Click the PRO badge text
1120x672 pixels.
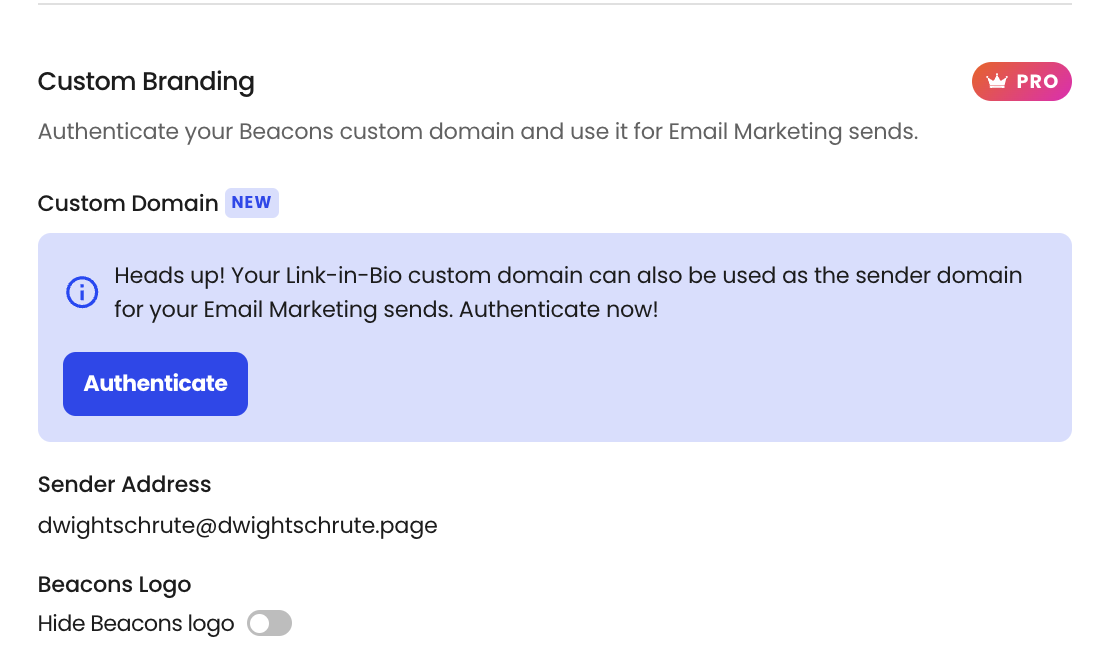(x=1037, y=81)
